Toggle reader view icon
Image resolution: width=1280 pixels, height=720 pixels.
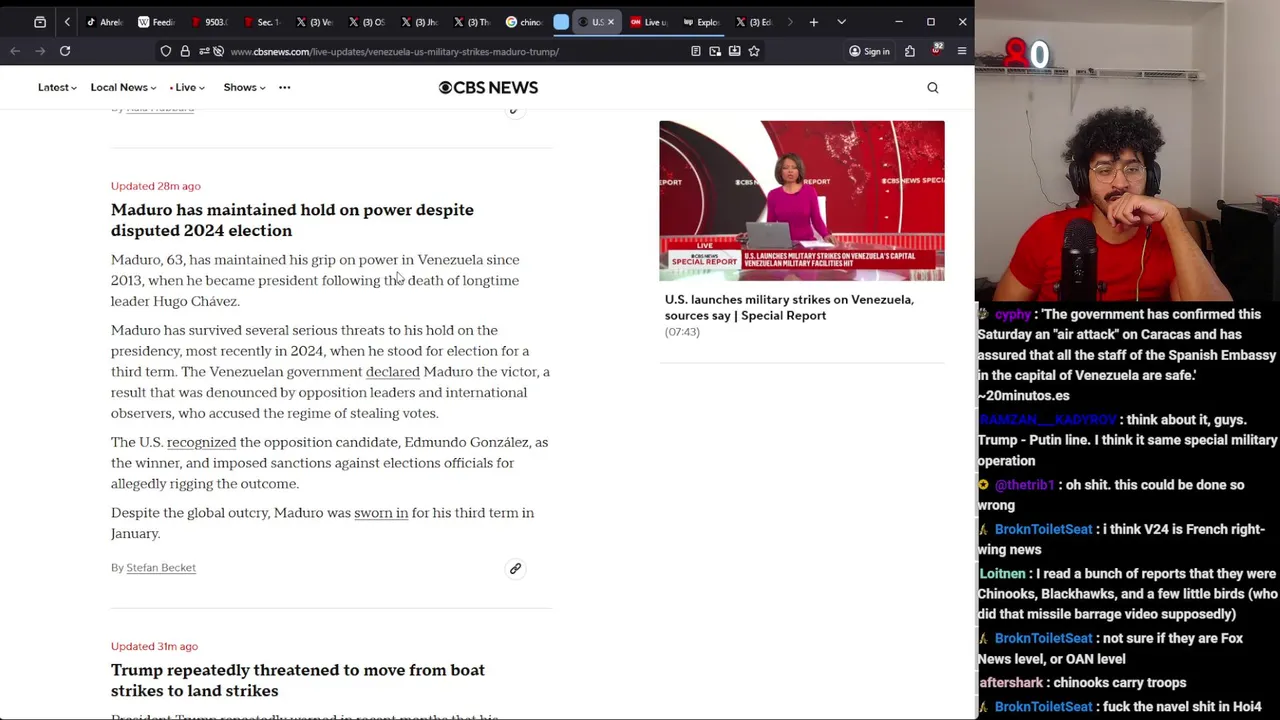[696, 51]
